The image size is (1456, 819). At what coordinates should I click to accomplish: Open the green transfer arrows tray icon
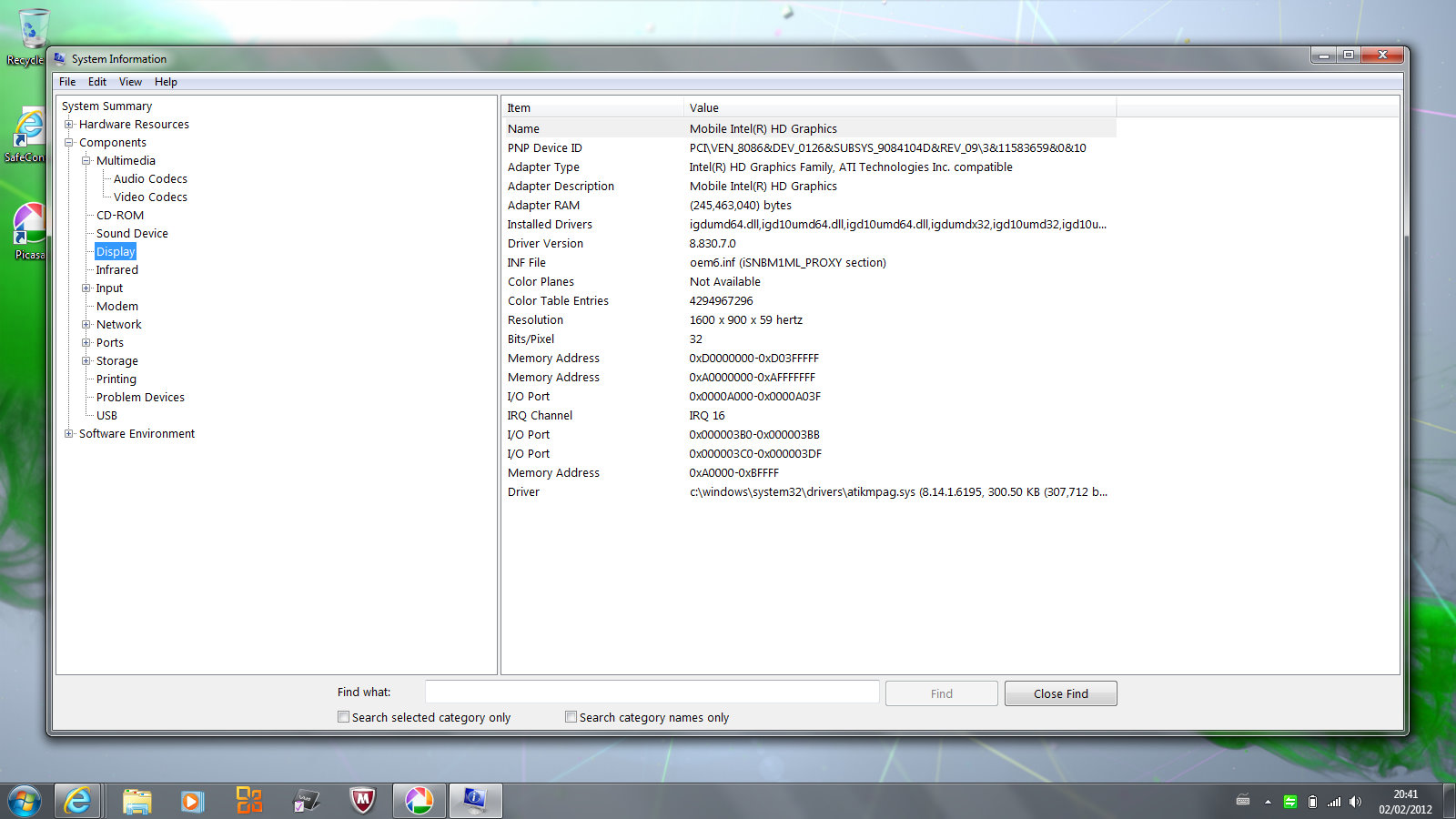(1290, 802)
